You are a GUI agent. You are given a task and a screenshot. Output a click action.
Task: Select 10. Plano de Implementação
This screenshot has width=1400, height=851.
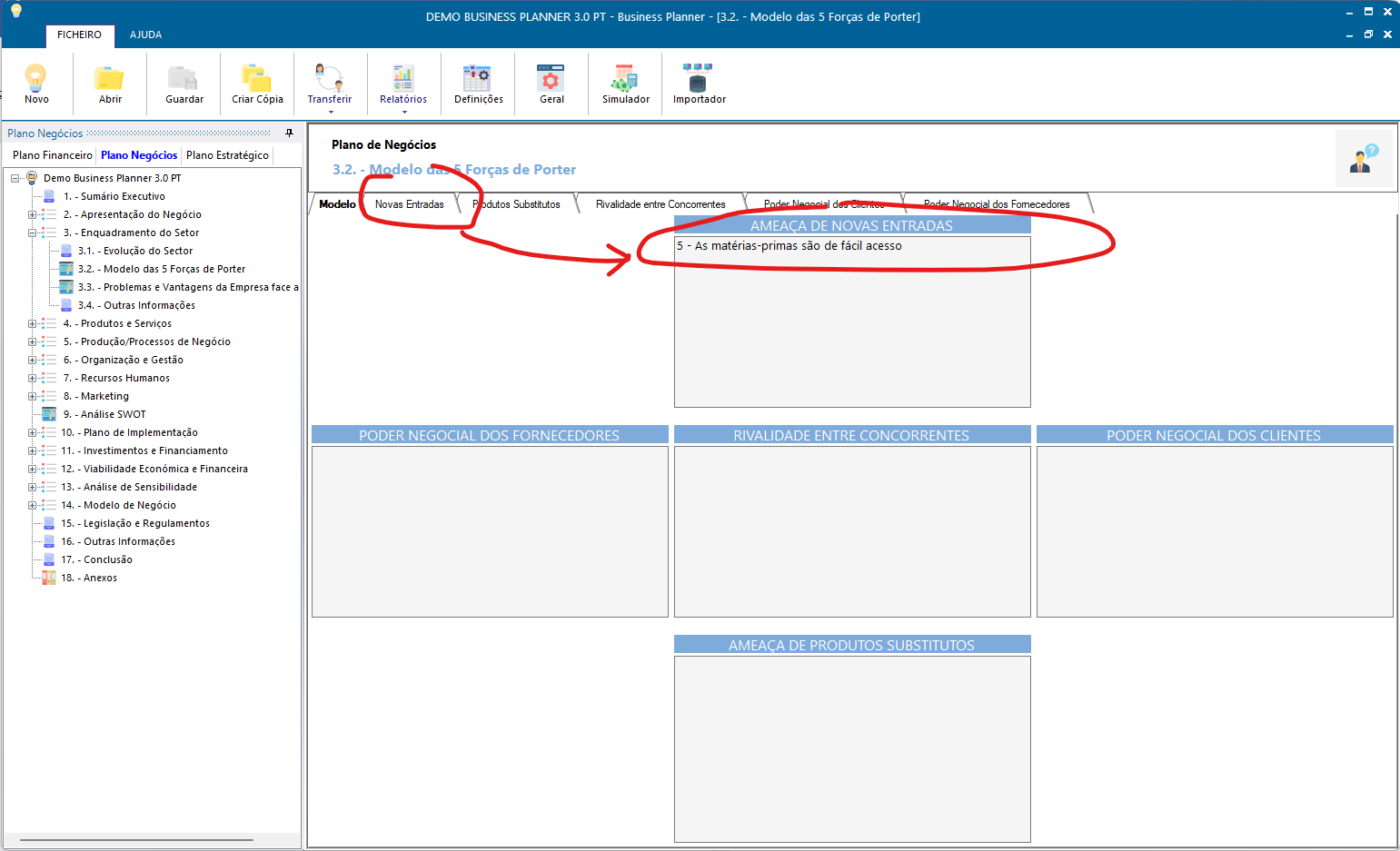pyautogui.click(x=129, y=432)
